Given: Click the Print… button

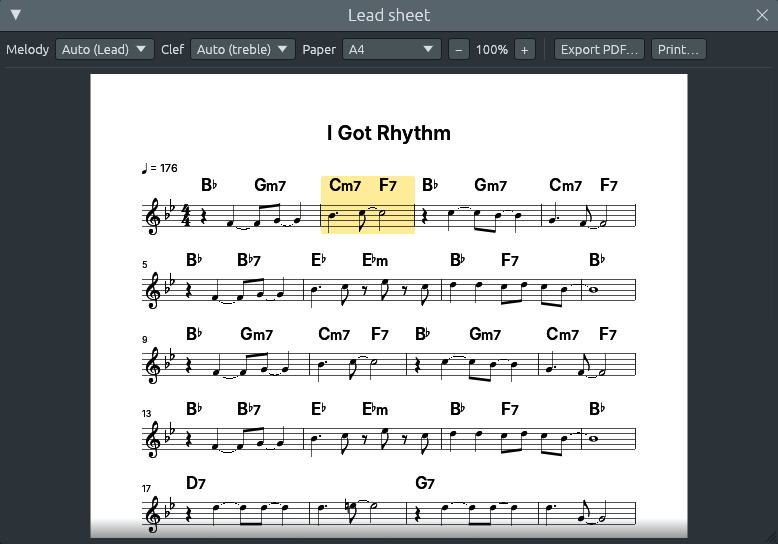Looking at the screenshot, I should pos(678,49).
